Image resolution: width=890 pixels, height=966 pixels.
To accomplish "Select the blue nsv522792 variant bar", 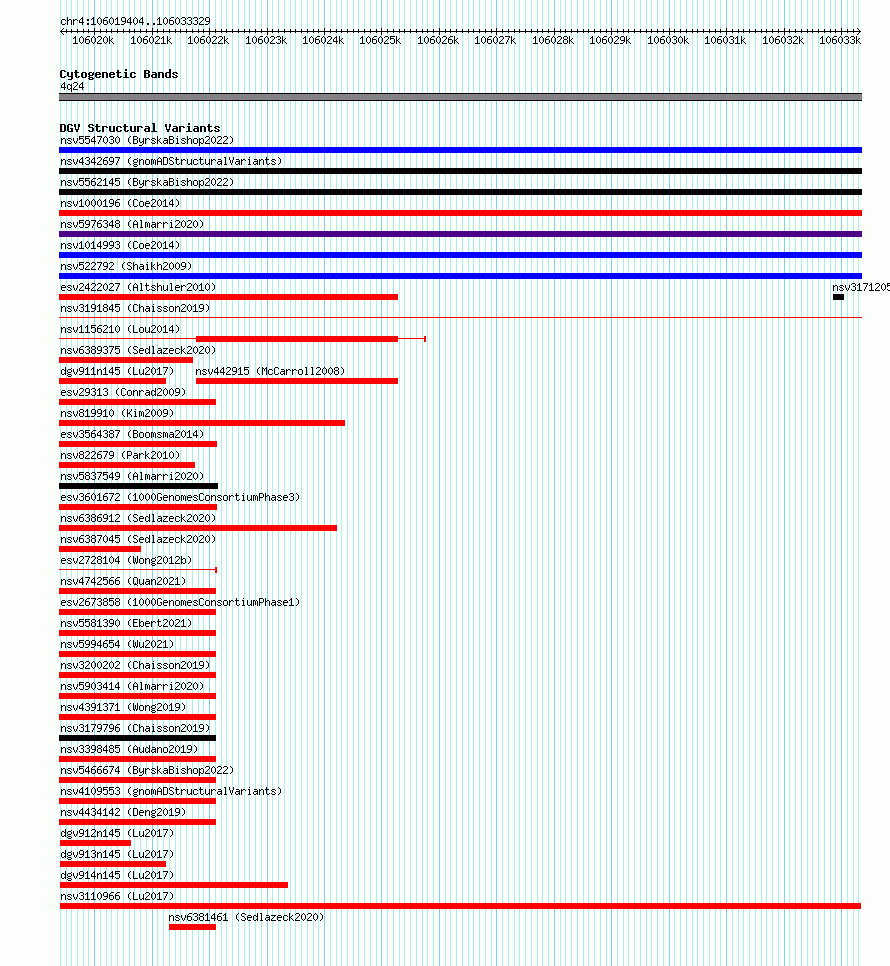I will 460,275.
